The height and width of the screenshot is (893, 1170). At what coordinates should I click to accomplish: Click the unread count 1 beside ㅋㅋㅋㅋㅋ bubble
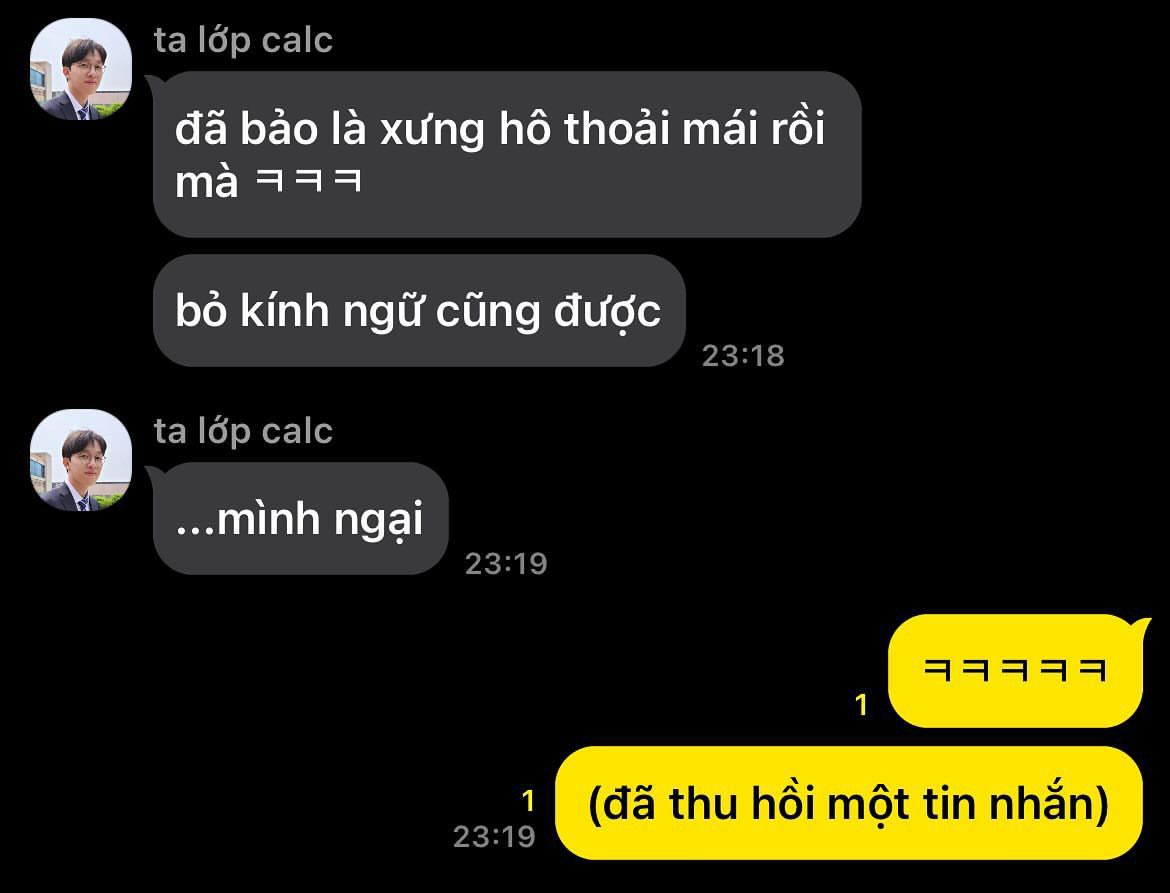click(x=862, y=704)
